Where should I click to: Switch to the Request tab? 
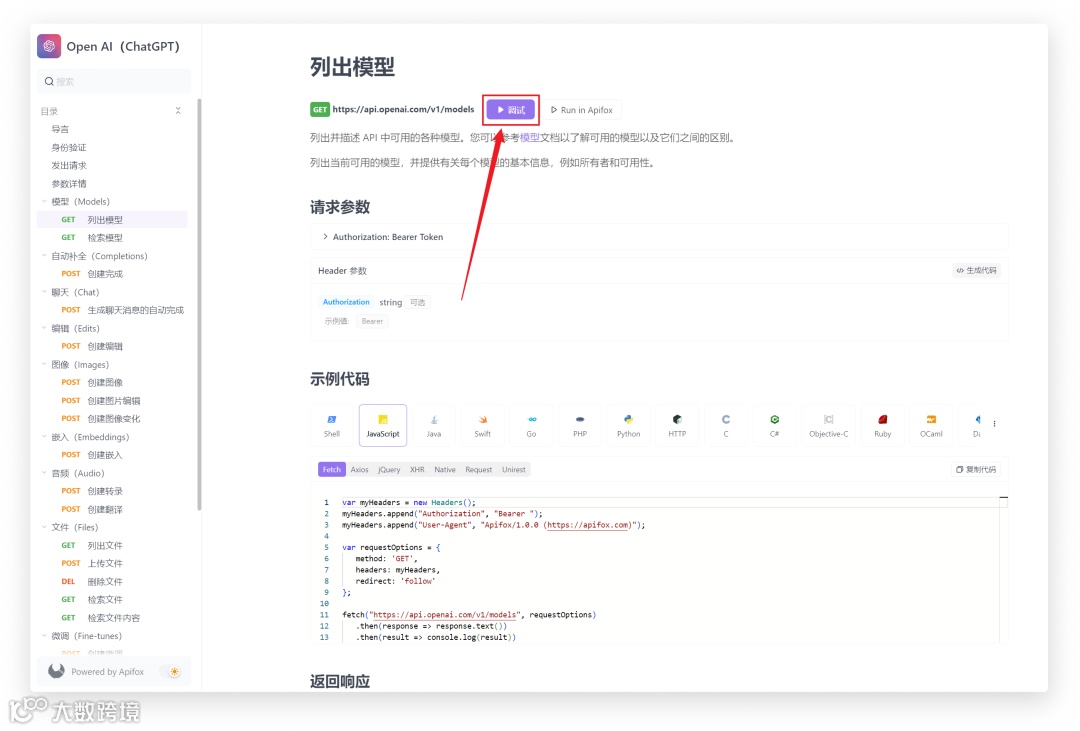pos(479,469)
